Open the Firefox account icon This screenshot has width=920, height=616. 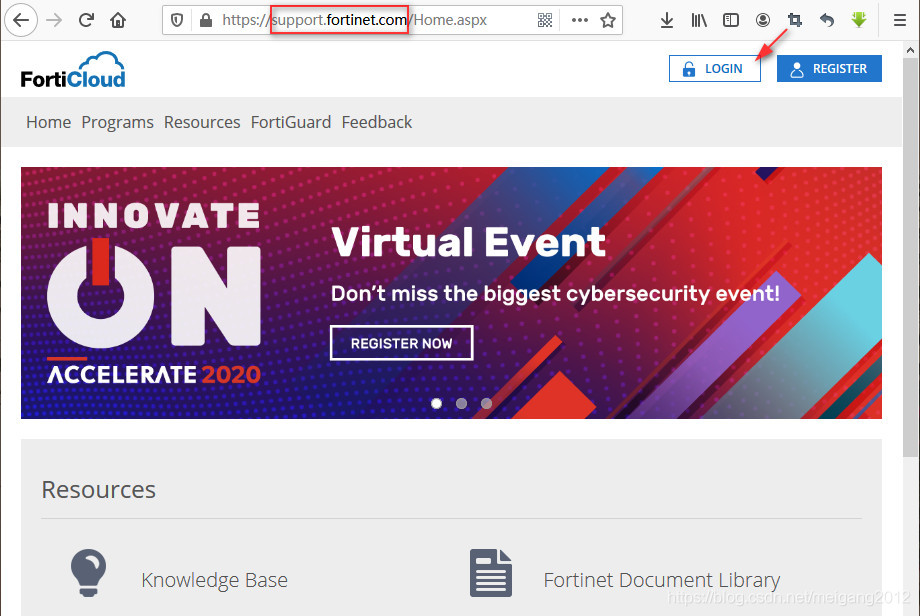[763, 21]
